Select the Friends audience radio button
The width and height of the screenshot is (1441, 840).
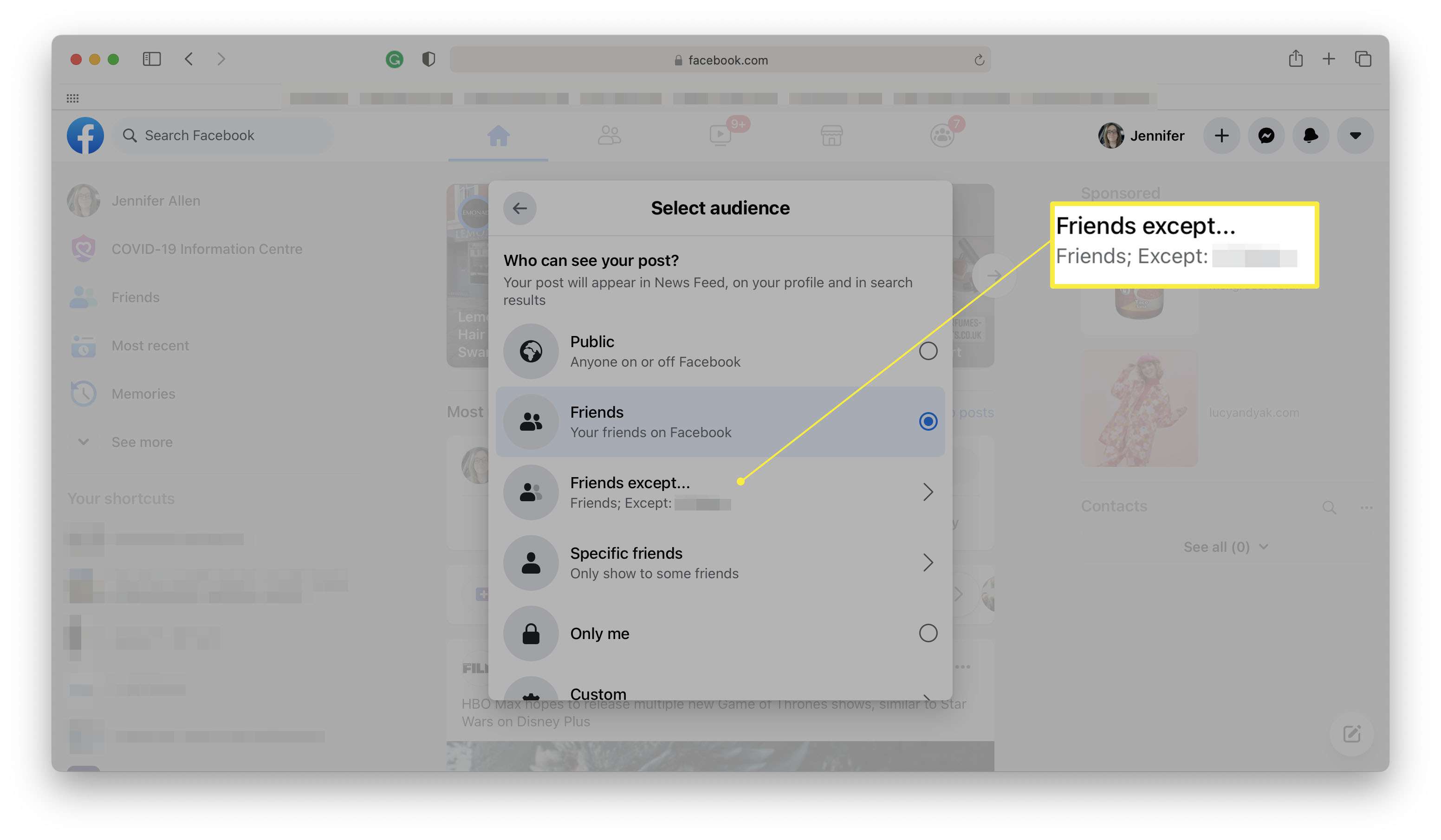[927, 421]
